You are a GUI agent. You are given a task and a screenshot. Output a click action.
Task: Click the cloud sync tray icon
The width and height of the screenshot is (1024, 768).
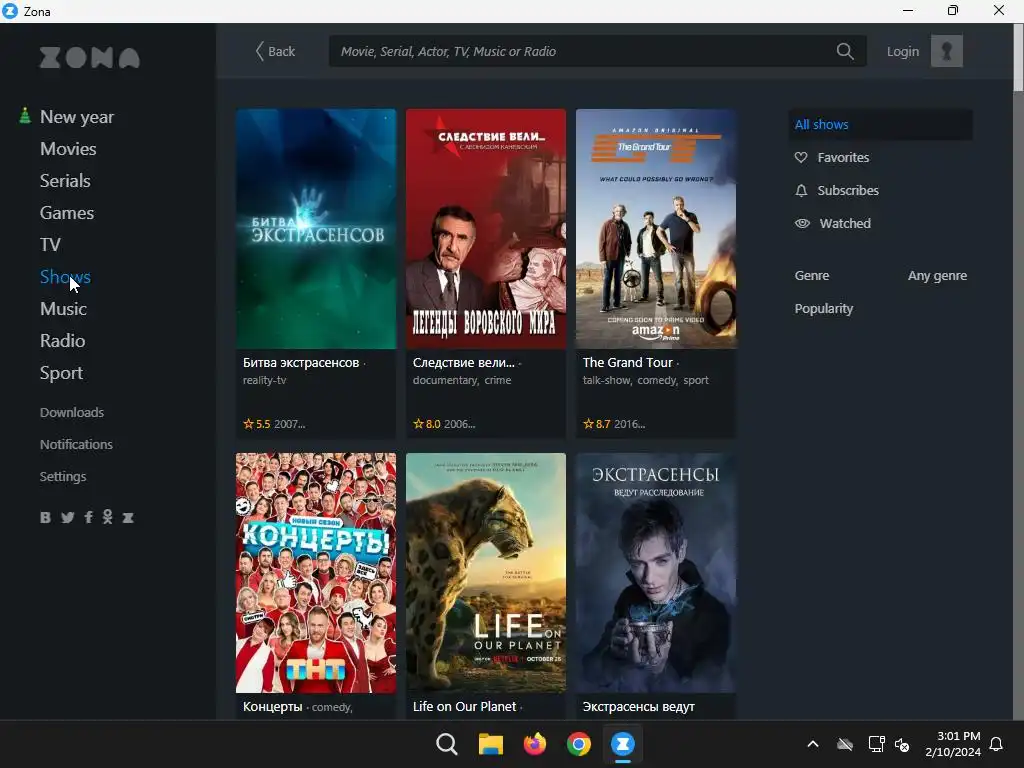click(845, 744)
